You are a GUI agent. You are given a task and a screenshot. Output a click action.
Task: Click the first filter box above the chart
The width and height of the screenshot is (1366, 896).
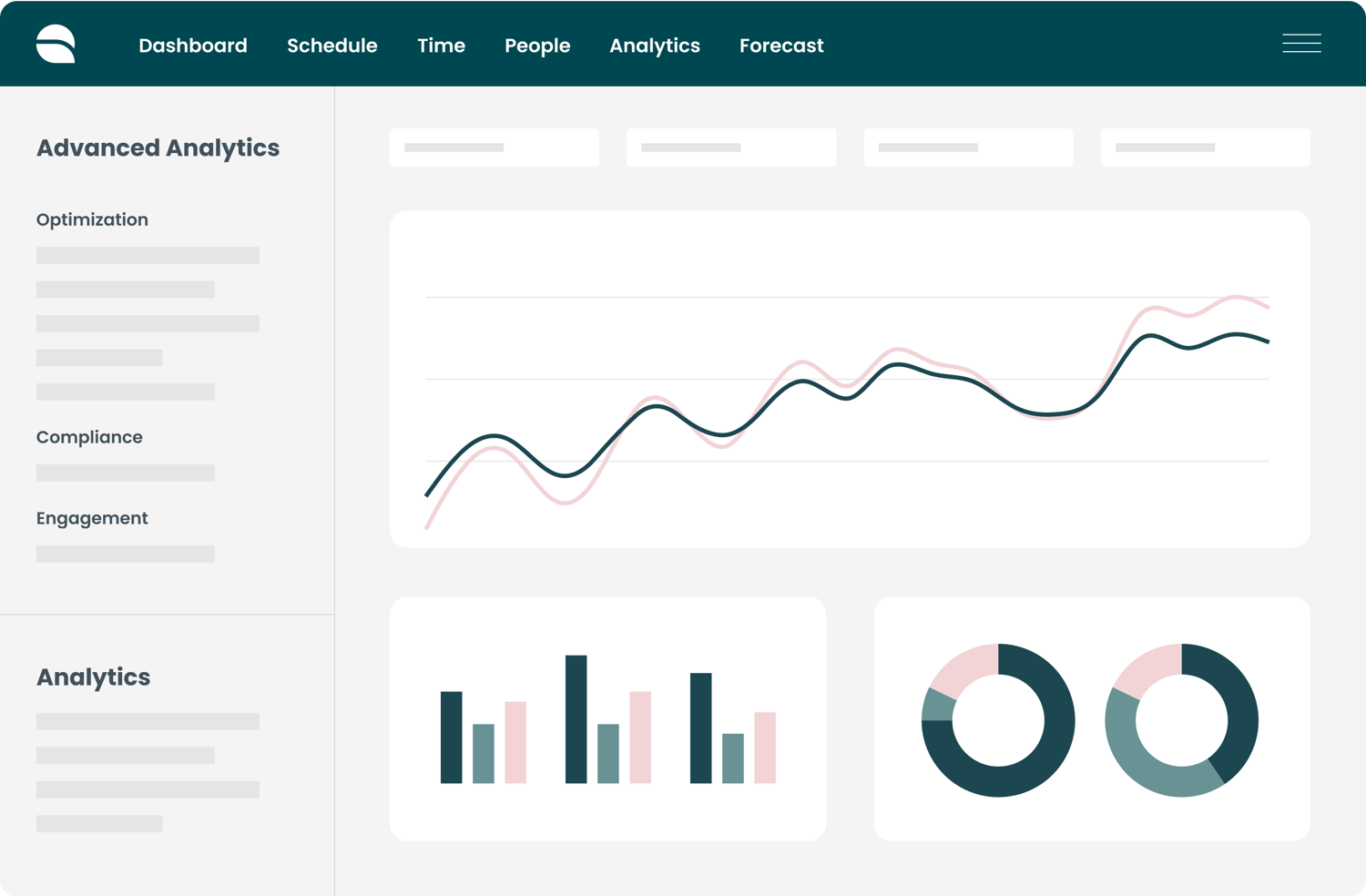[x=494, y=148]
